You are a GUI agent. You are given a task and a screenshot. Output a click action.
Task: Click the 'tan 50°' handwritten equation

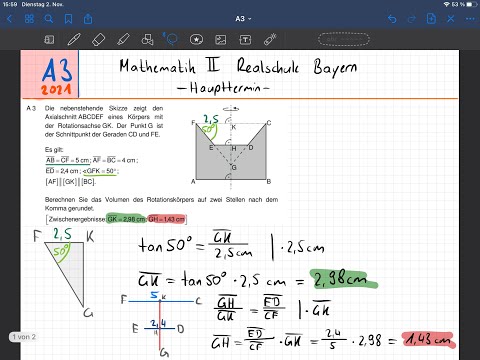(231, 246)
